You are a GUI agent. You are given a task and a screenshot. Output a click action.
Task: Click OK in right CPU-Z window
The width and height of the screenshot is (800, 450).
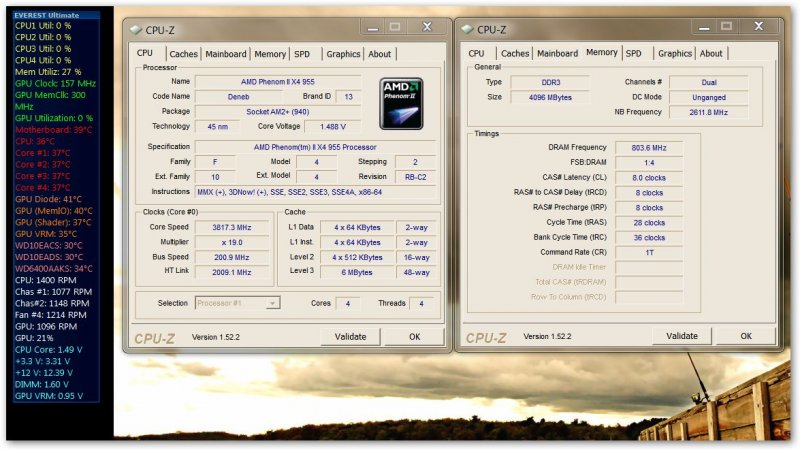(x=746, y=336)
